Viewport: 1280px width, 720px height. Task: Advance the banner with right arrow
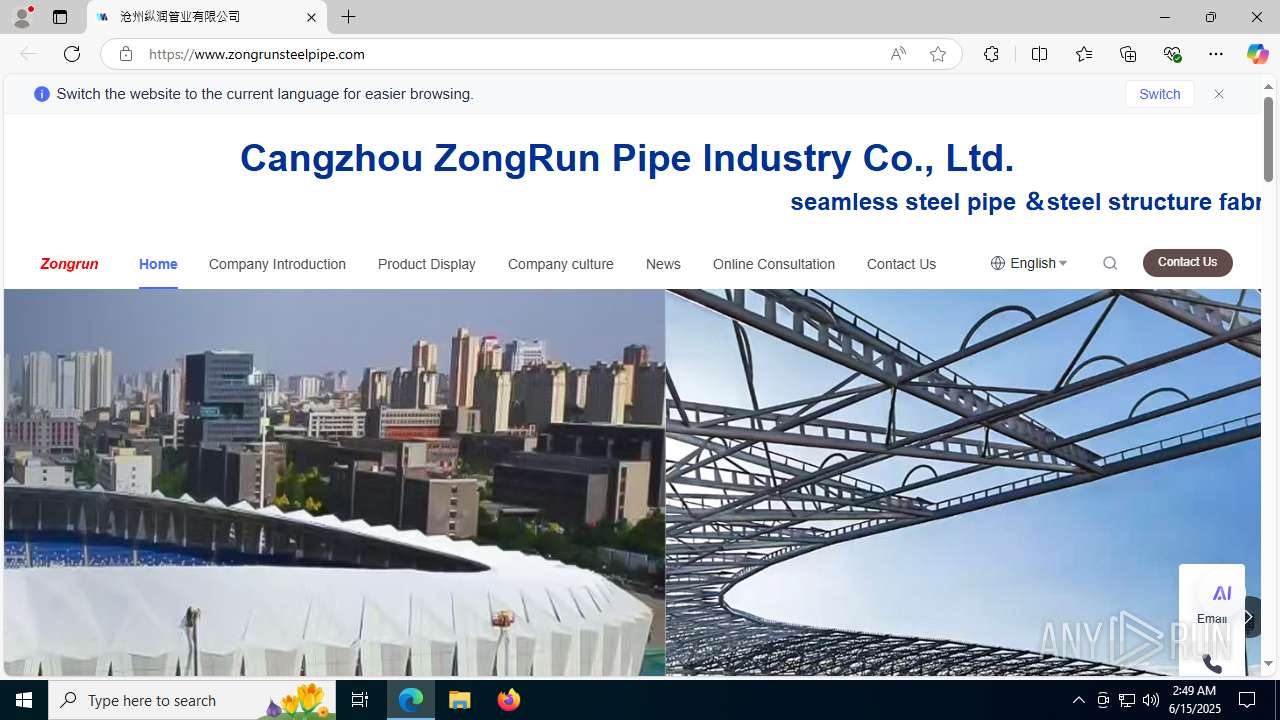[1246, 617]
